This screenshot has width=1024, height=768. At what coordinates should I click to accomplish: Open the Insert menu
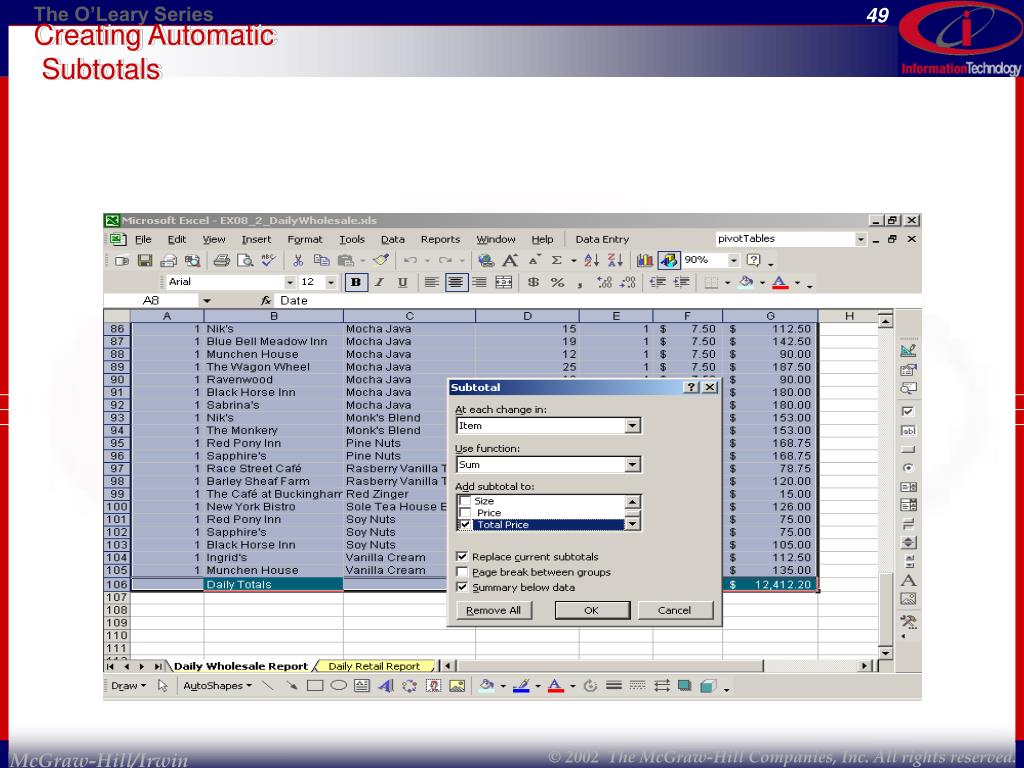tap(256, 240)
